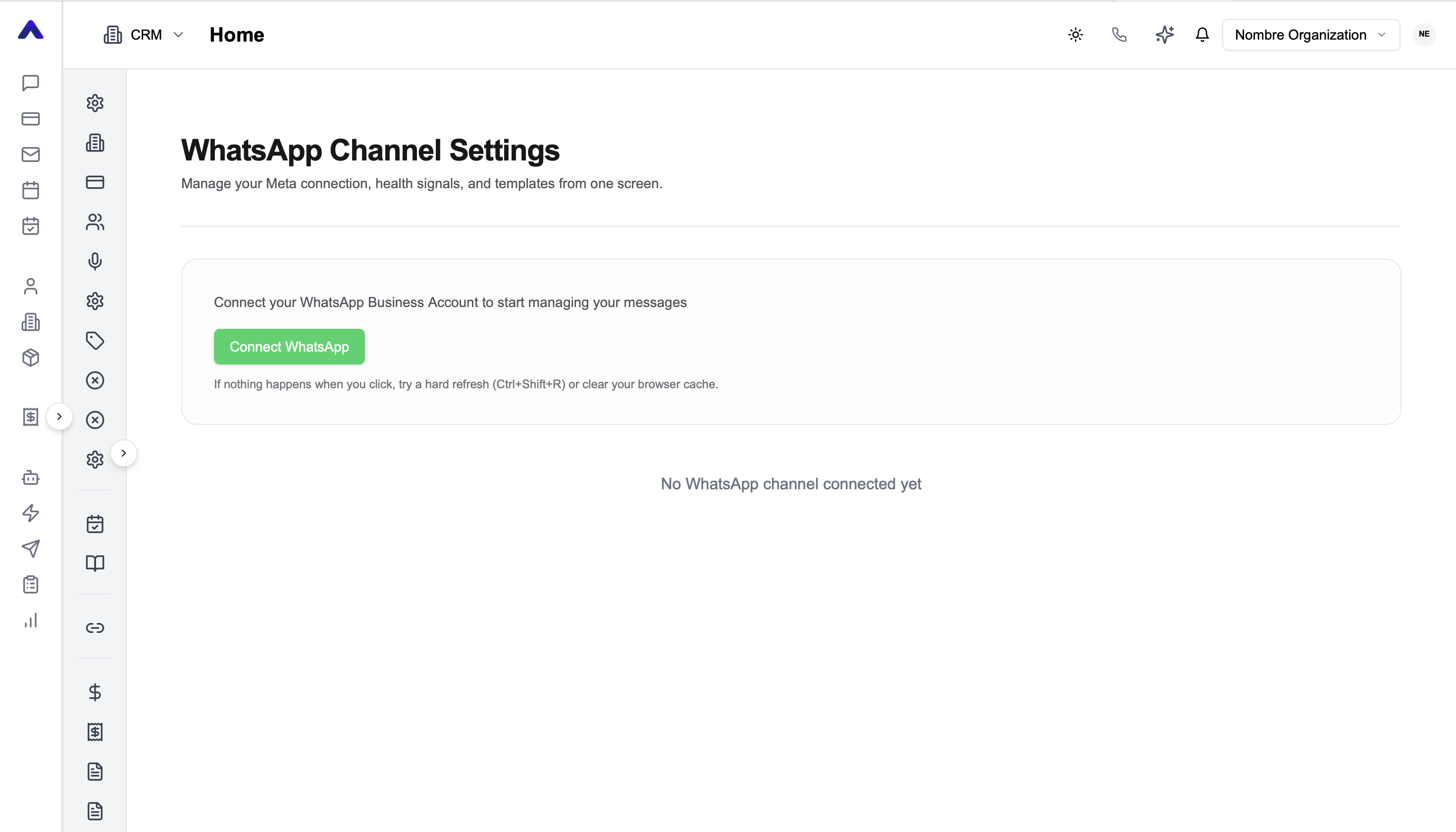
Task: Click "No WhatsApp channel connected yet" message
Action: (791, 484)
